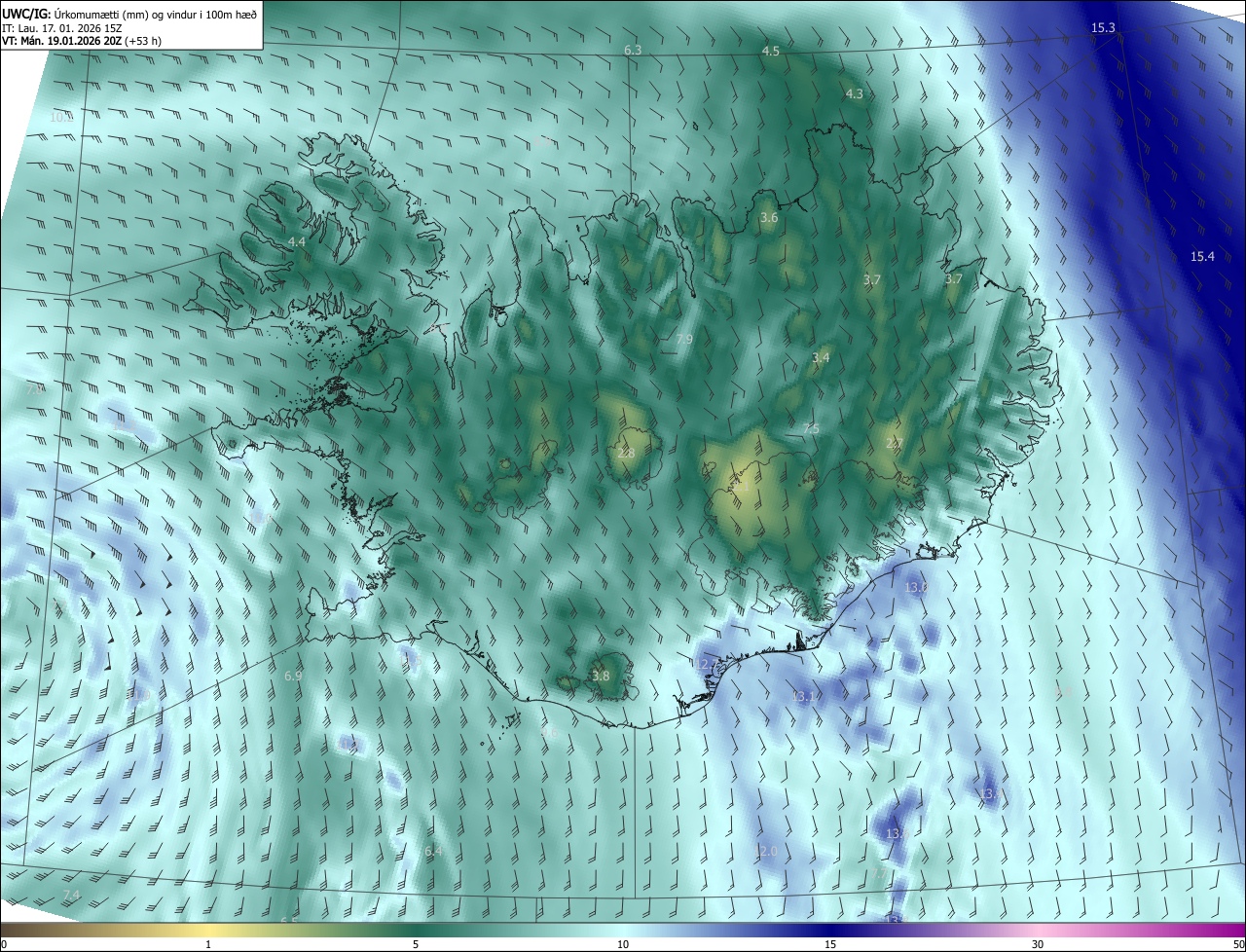Click the 3.6 value label
1246x952 pixels.
tap(769, 218)
